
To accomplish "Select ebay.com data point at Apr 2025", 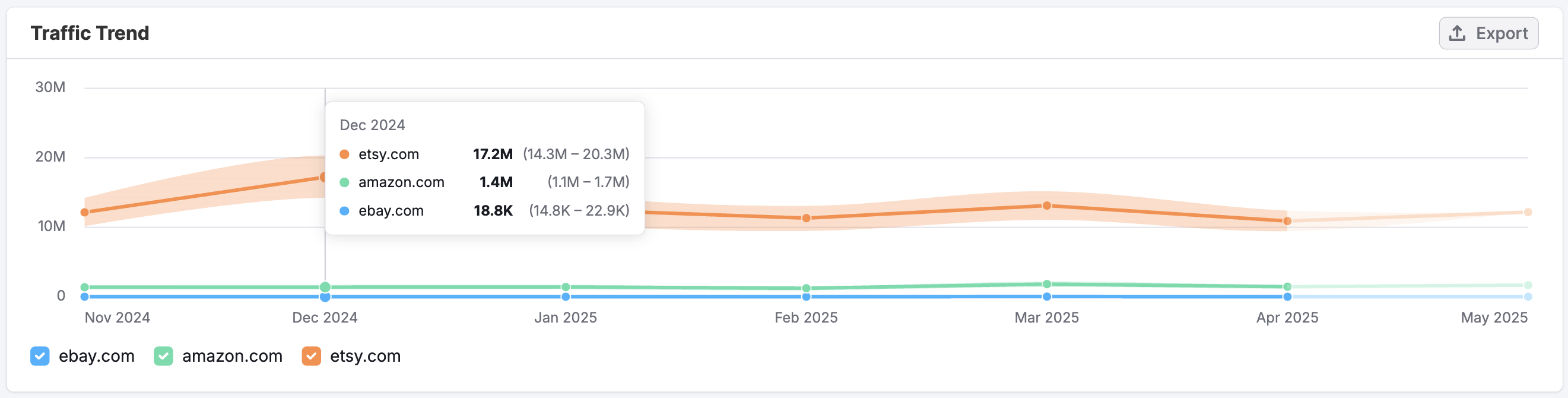I will 1287,297.
